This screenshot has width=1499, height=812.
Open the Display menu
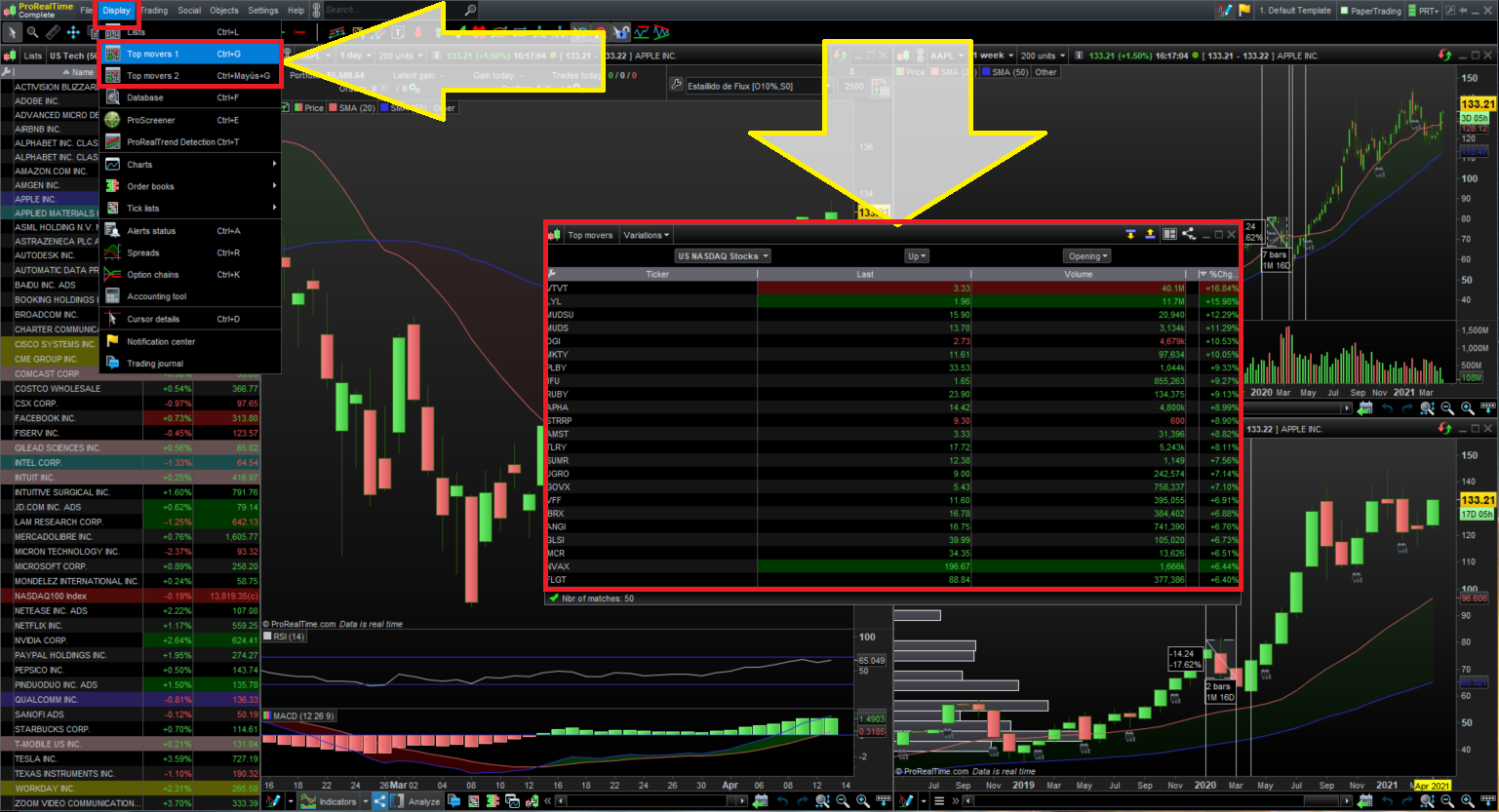coord(116,11)
